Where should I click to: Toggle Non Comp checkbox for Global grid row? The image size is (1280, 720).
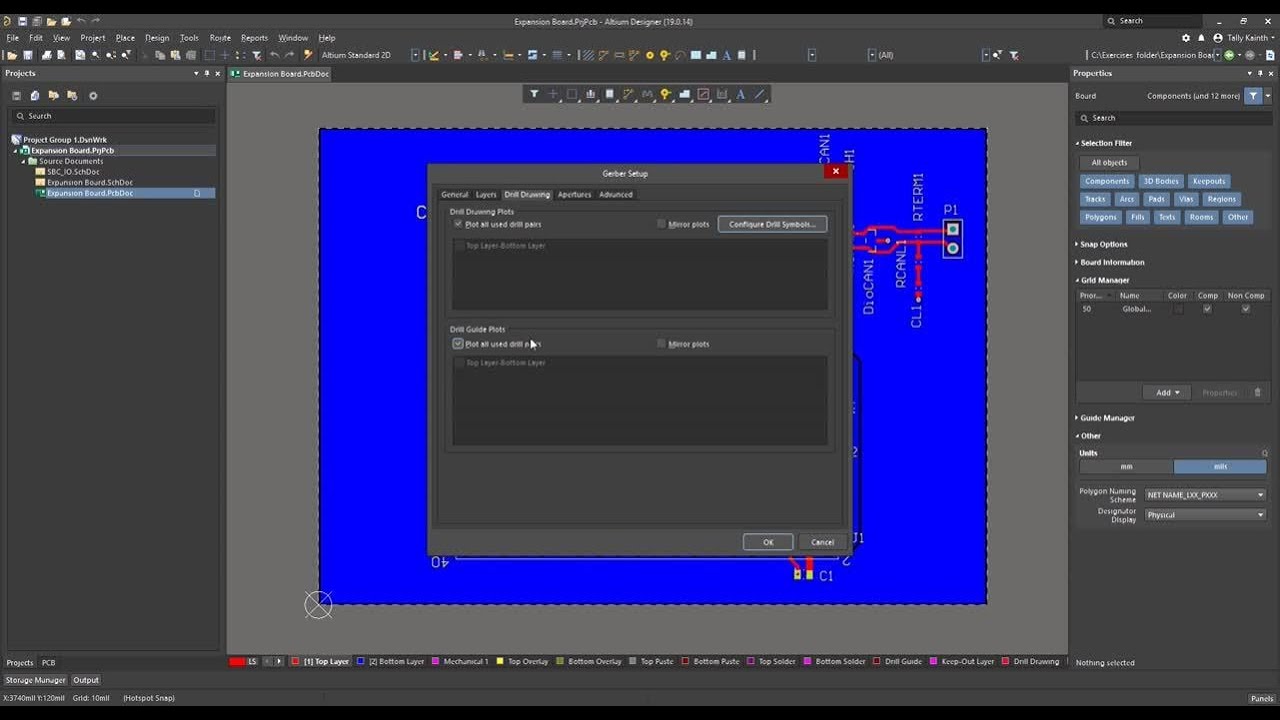click(1246, 309)
